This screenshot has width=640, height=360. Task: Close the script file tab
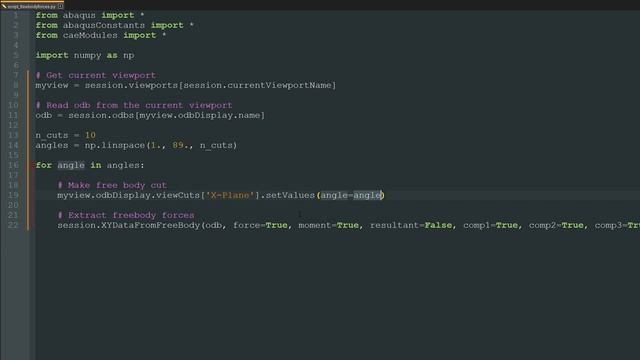(x=60, y=6)
